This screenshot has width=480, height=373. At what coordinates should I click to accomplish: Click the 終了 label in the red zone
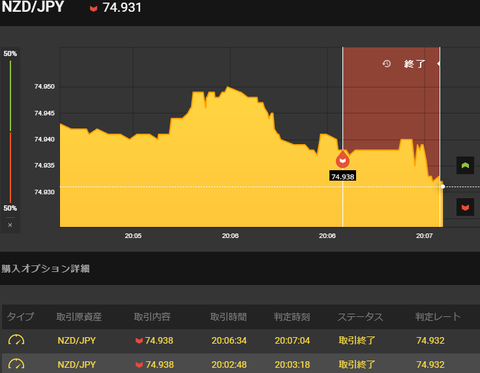(x=414, y=64)
